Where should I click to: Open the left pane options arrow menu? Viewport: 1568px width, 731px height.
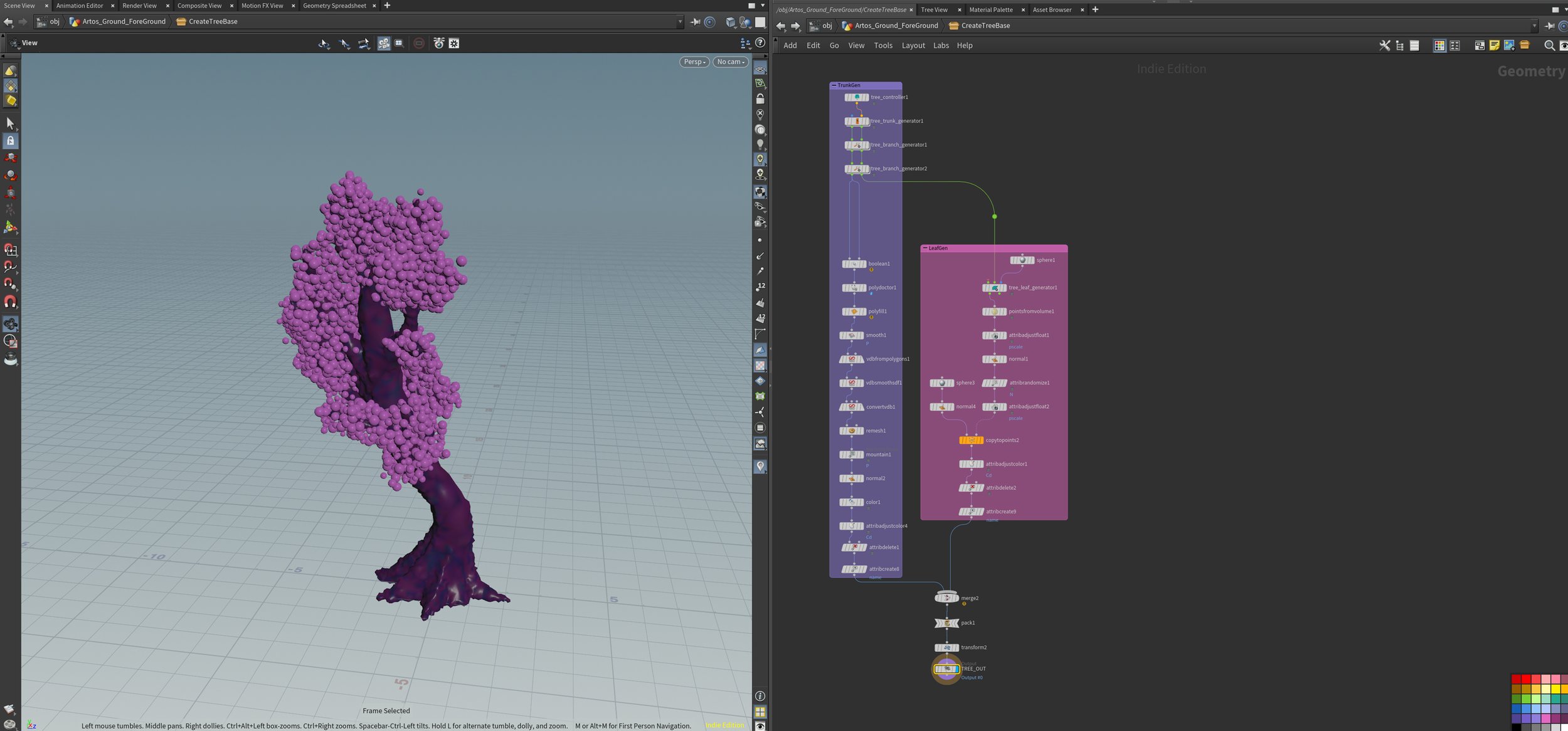[x=763, y=6]
